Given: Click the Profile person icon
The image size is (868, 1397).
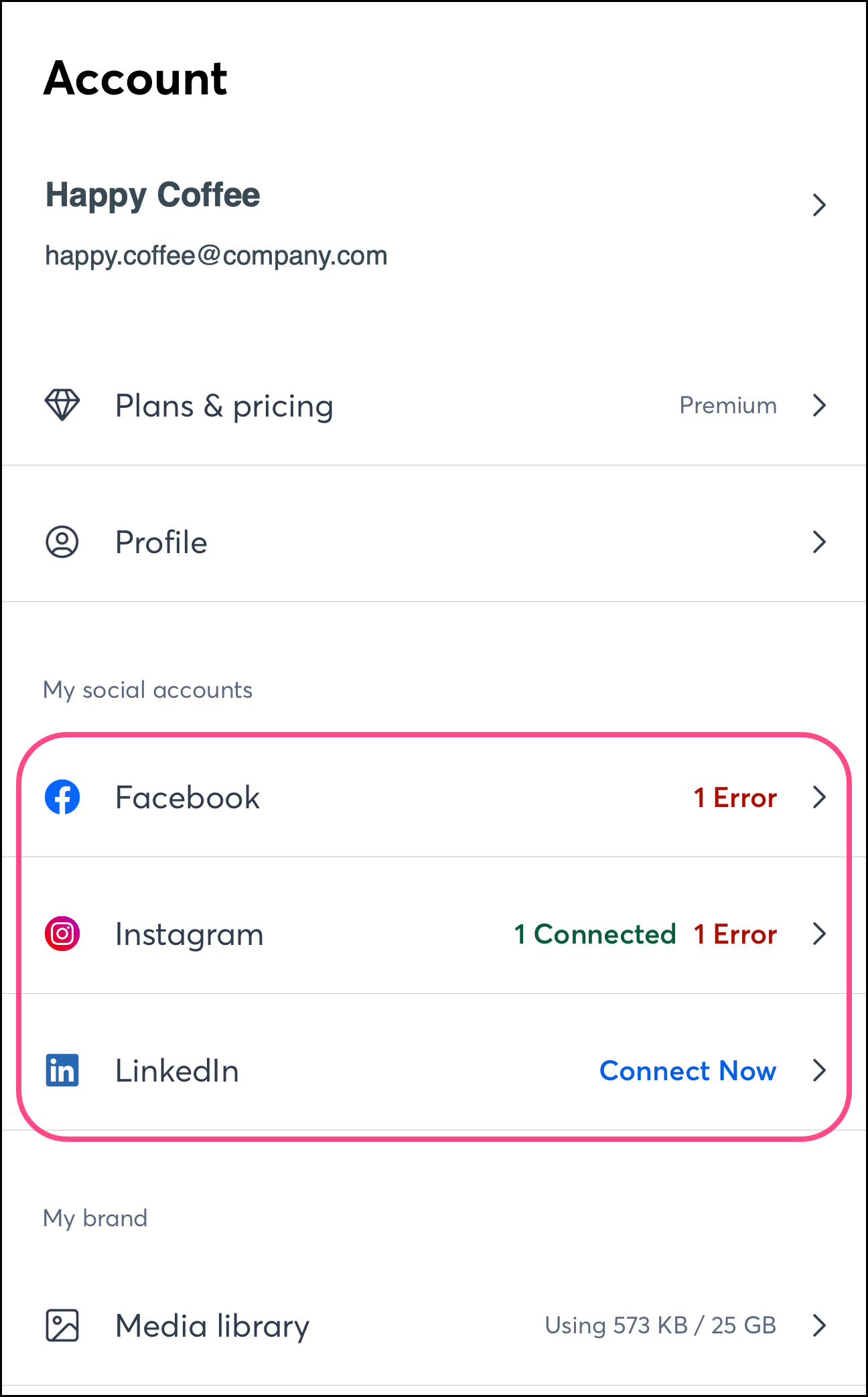Looking at the screenshot, I should 62,542.
